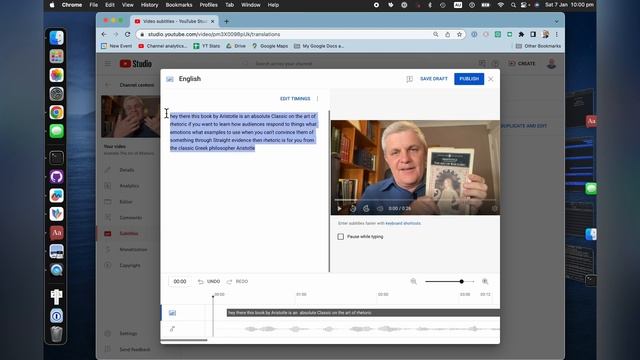
Task: Select the caption block on the timeline
Action: pyautogui.click(x=363, y=313)
